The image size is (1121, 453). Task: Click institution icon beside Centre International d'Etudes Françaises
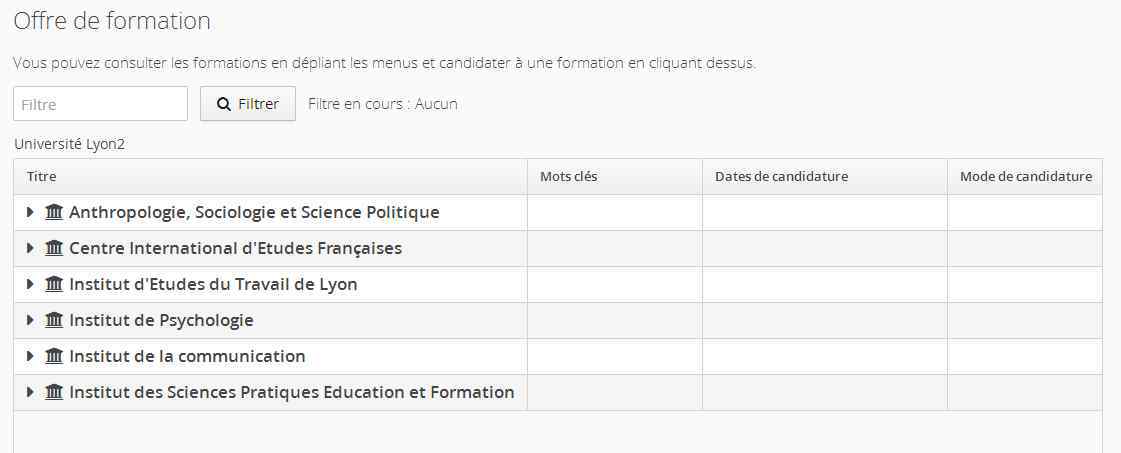54,248
